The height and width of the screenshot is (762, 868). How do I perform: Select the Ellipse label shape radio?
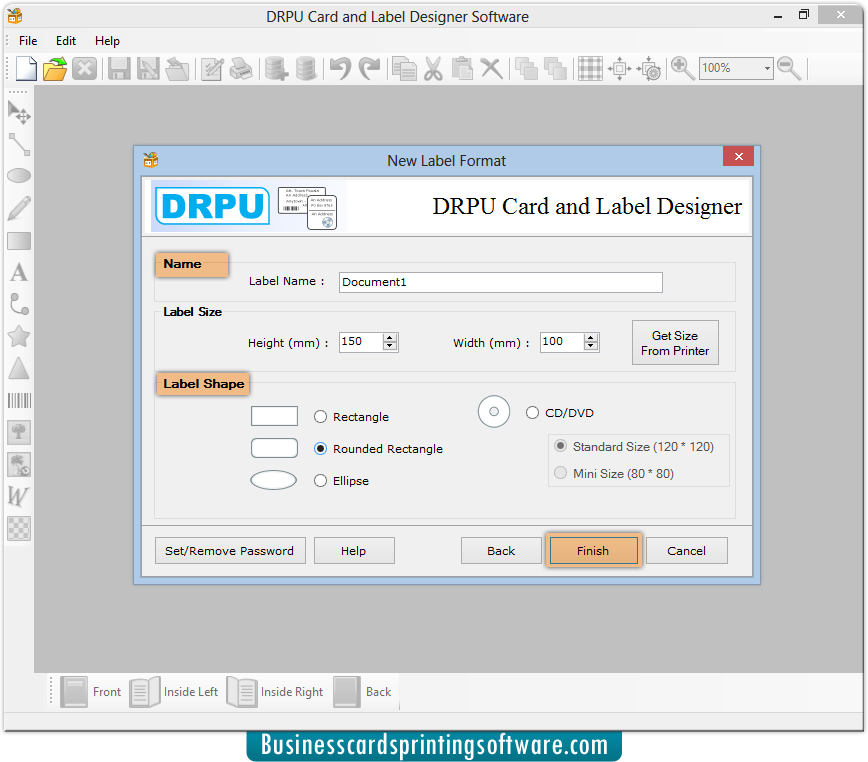pos(321,481)
